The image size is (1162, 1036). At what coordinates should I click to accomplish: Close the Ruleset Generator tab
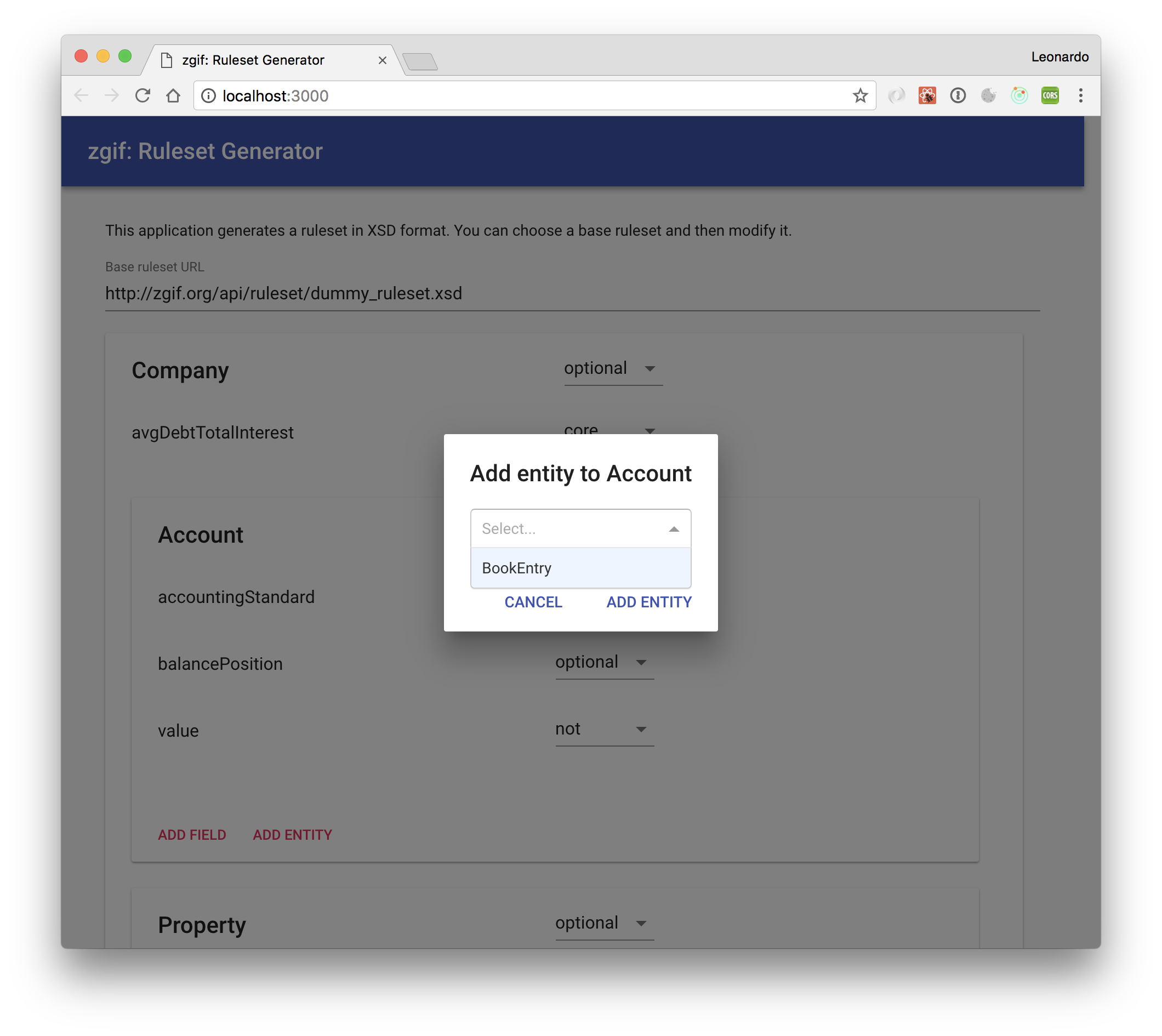383,60
